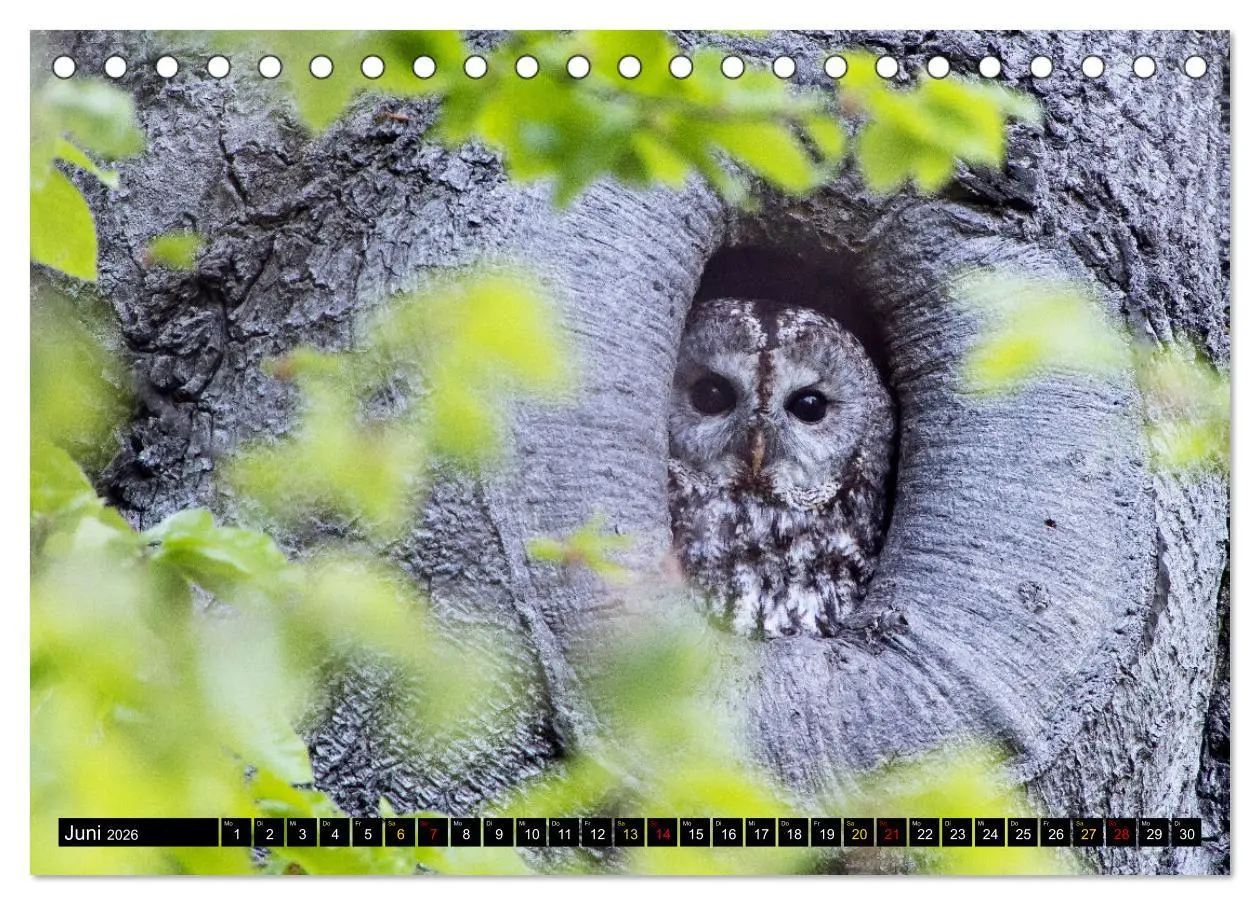Click the "Juni 2026" month label
The width and height of the screenshot is (1260, 905).
point(101,833)
